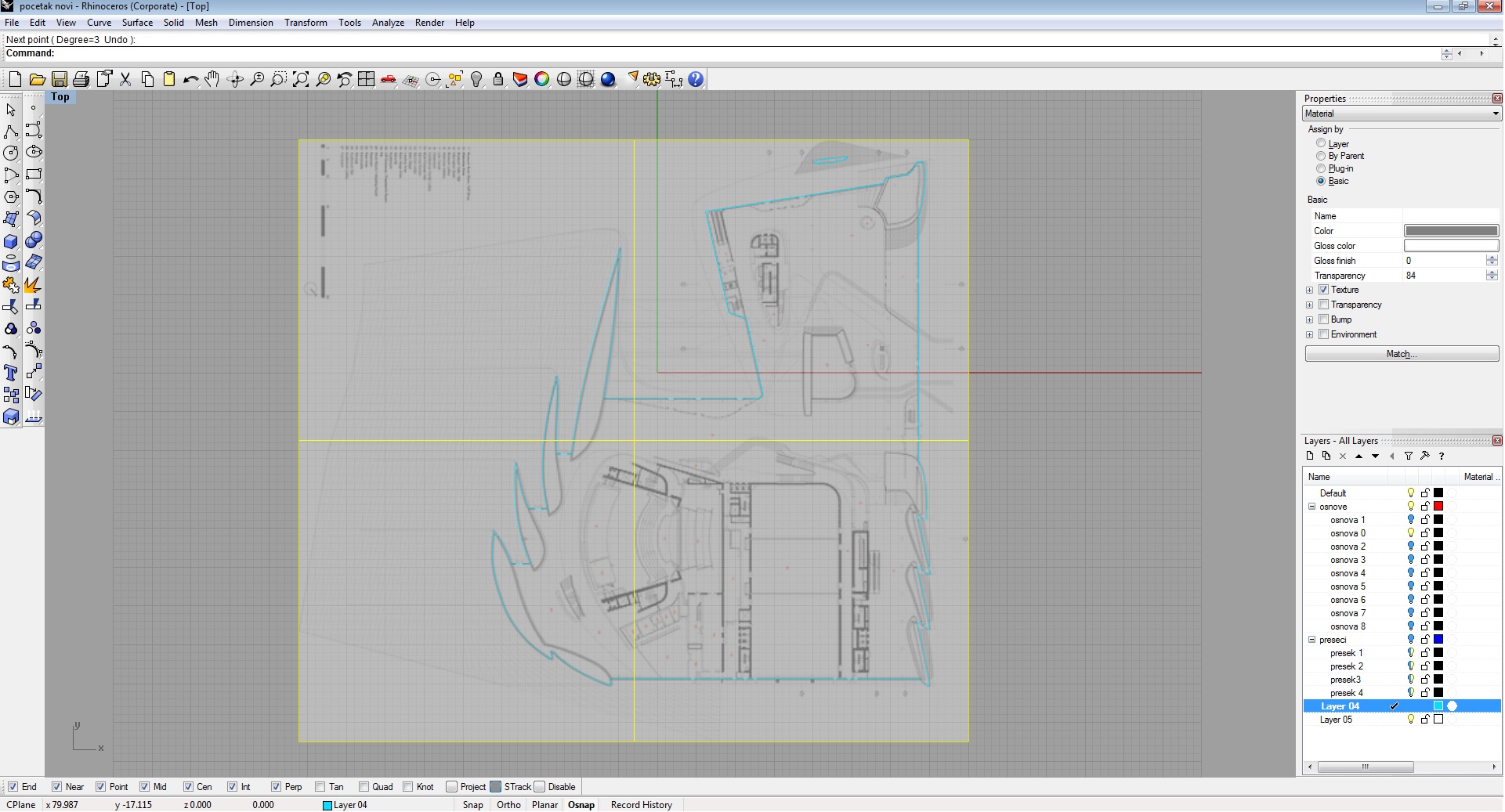Click the blue Help question mark icon
The image size is (1505, 812).
696,79
